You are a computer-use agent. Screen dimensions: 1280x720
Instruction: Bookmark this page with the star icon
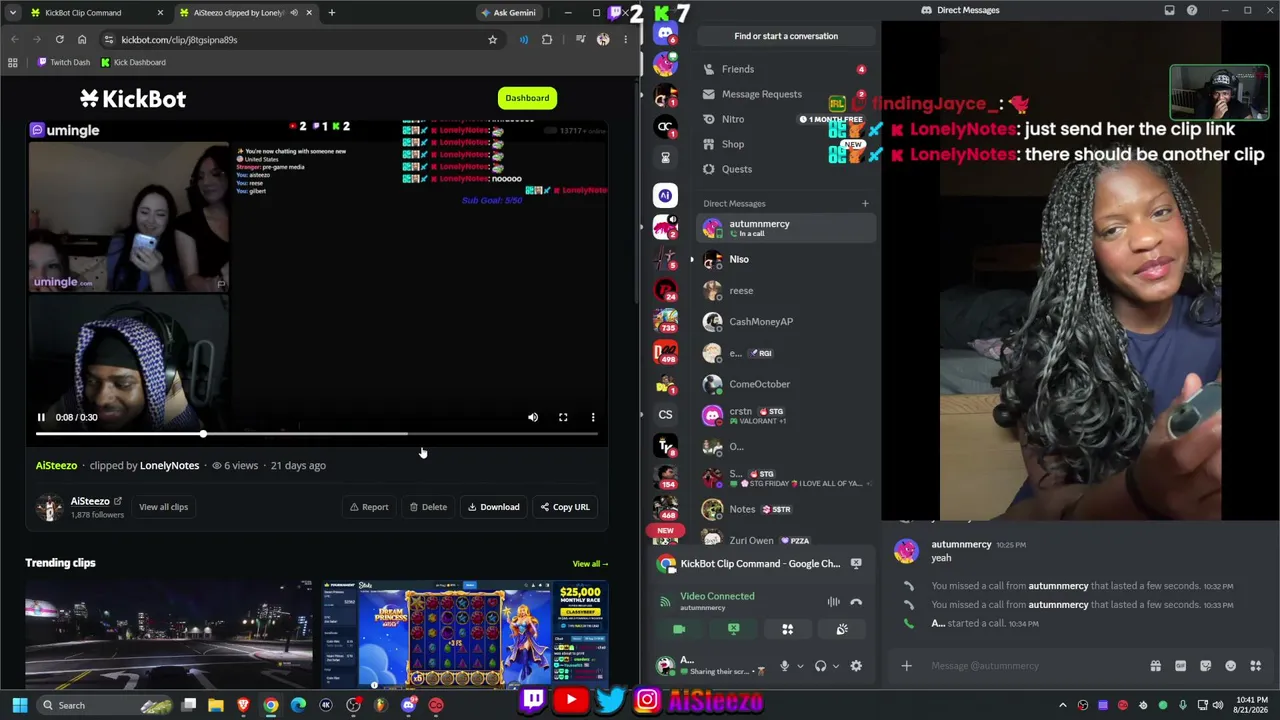coord(492,40)
